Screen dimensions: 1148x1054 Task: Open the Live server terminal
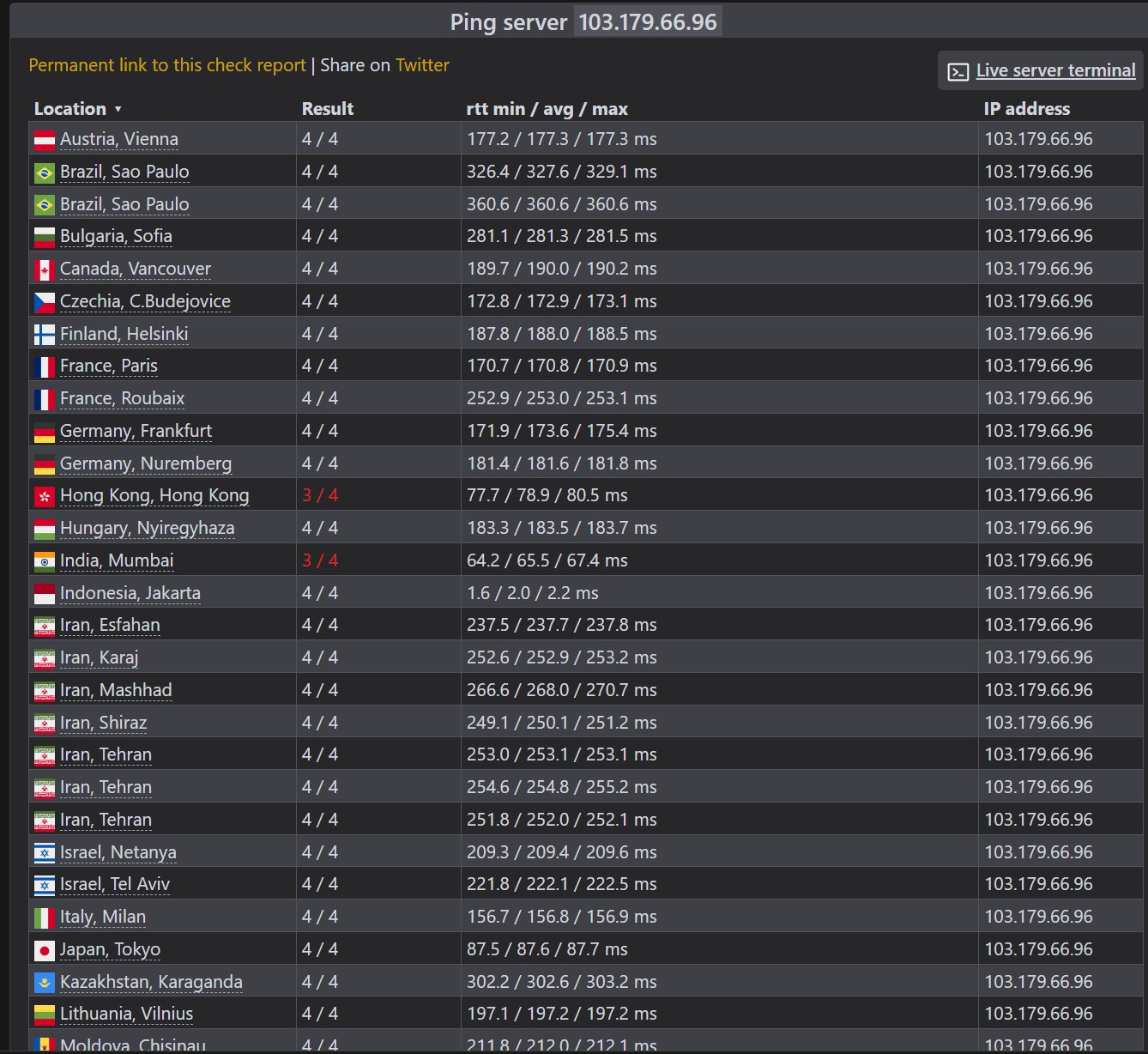coord(1055,70)
